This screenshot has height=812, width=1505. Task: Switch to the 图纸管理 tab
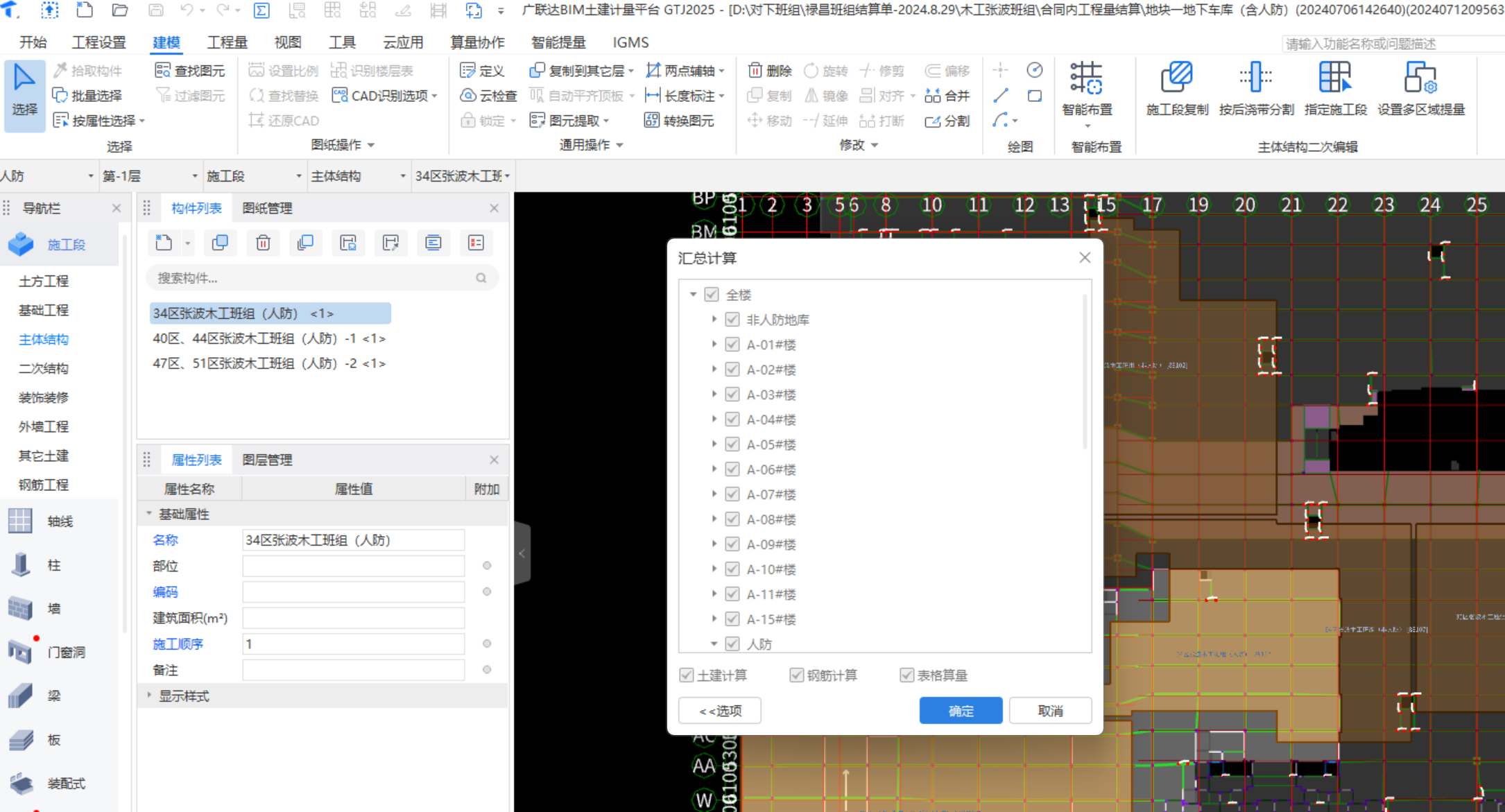pos(267,208)
